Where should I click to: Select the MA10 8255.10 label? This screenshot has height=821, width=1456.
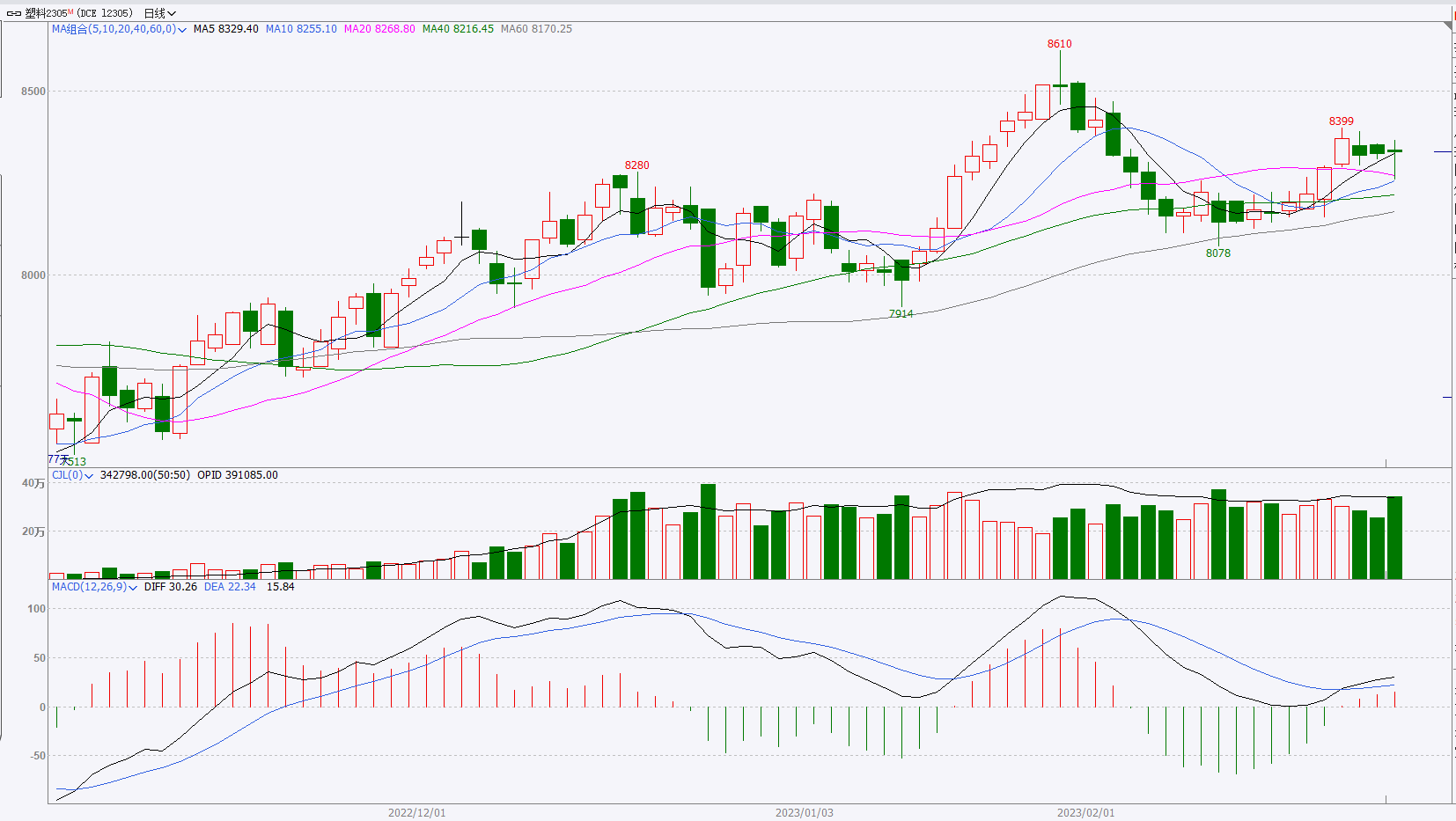301,29
